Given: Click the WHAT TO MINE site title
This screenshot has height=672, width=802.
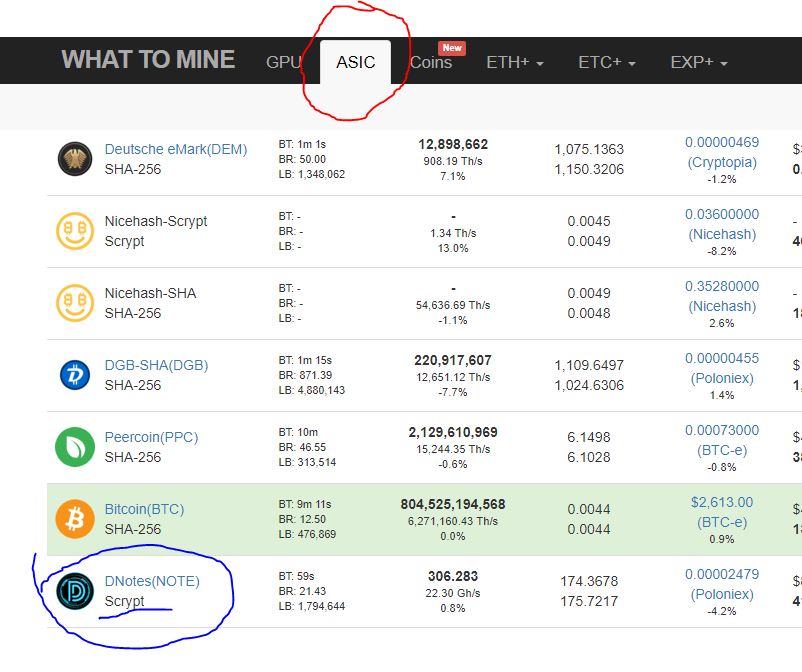Looking at the screenshot, I should 148,60.
